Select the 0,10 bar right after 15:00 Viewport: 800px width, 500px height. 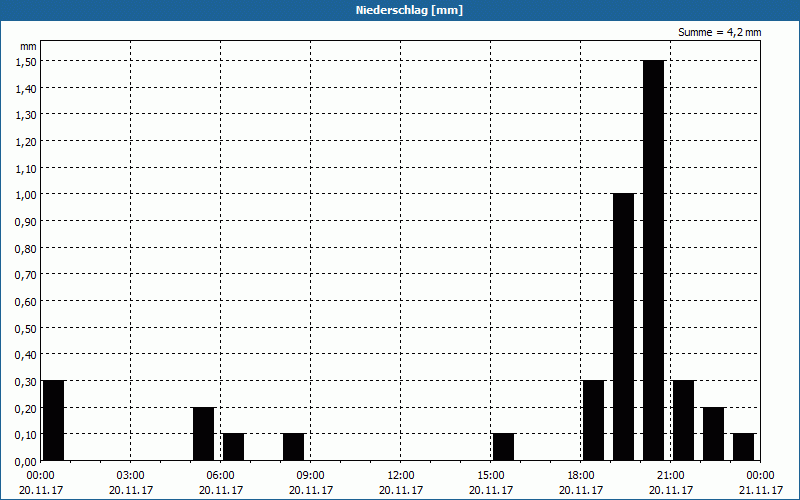[x=504, y=447]
